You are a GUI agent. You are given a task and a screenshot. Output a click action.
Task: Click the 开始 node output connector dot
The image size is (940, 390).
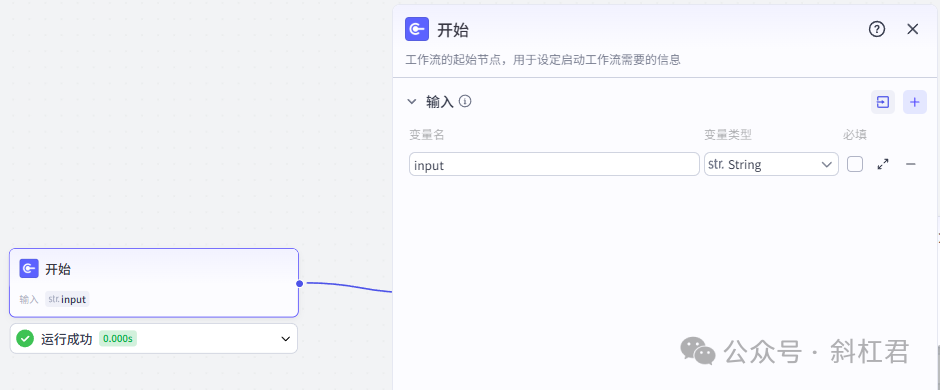[x=299, y=283]
